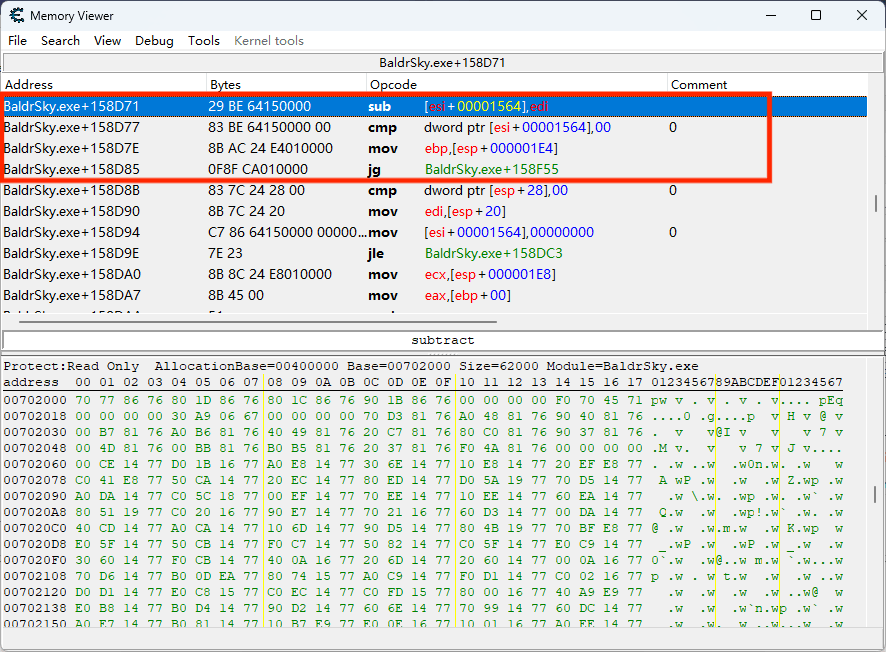Open the Tools menu
The height and width of the screenshot is (652, 886).
[x=204, y=41]
